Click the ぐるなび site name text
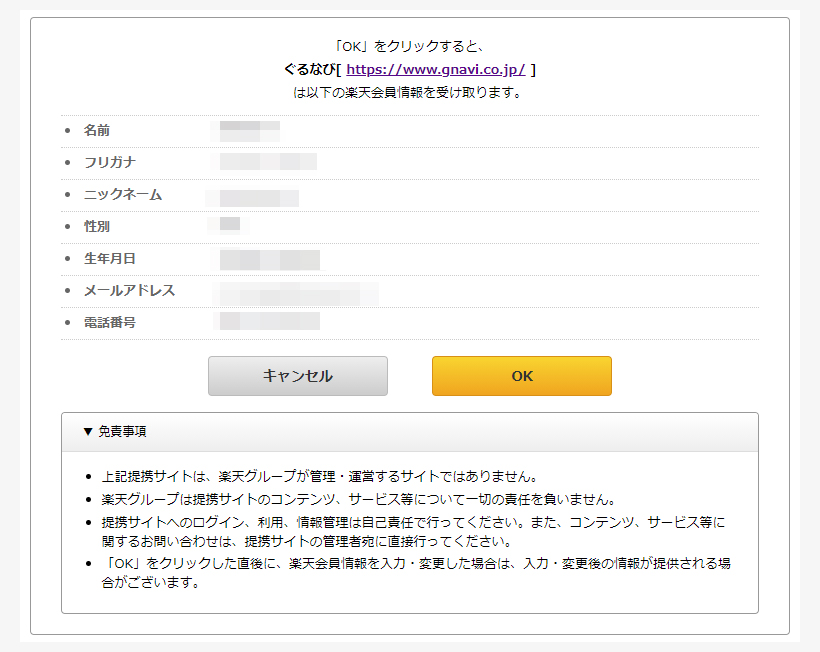The height and width of the screenshot is (652, 820). click(x=309, y=70)
